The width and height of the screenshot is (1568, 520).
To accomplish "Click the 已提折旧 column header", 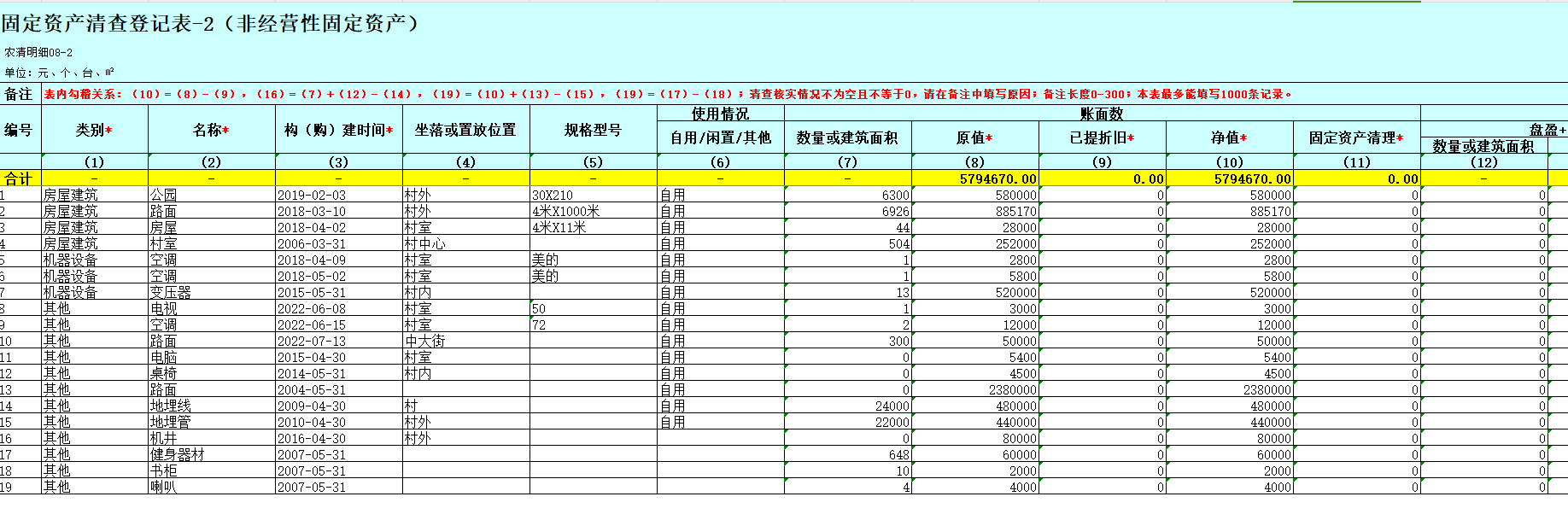I will [1102, 137].
